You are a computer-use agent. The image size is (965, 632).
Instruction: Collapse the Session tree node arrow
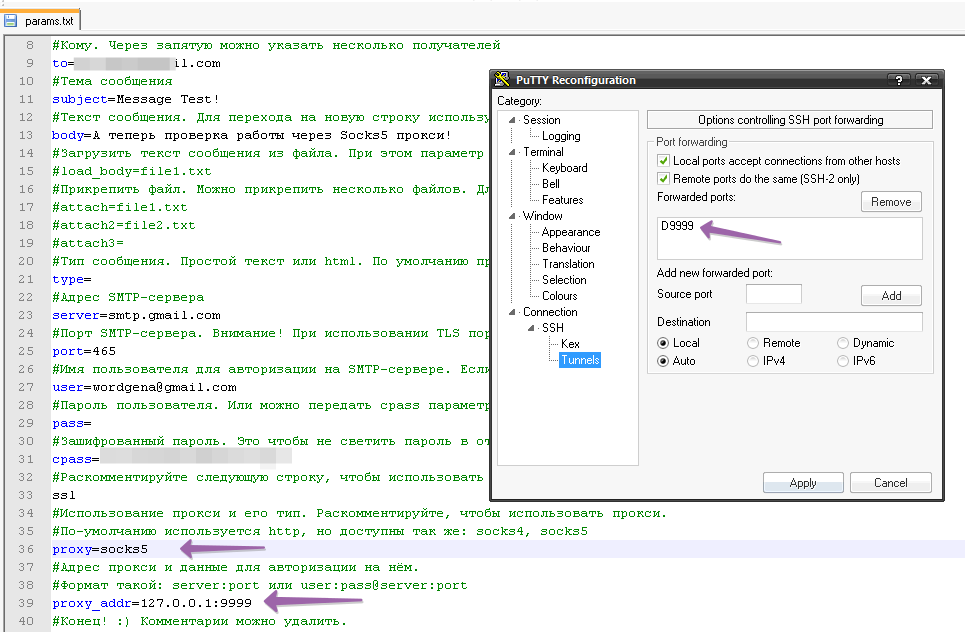click(x=512, y=120)
